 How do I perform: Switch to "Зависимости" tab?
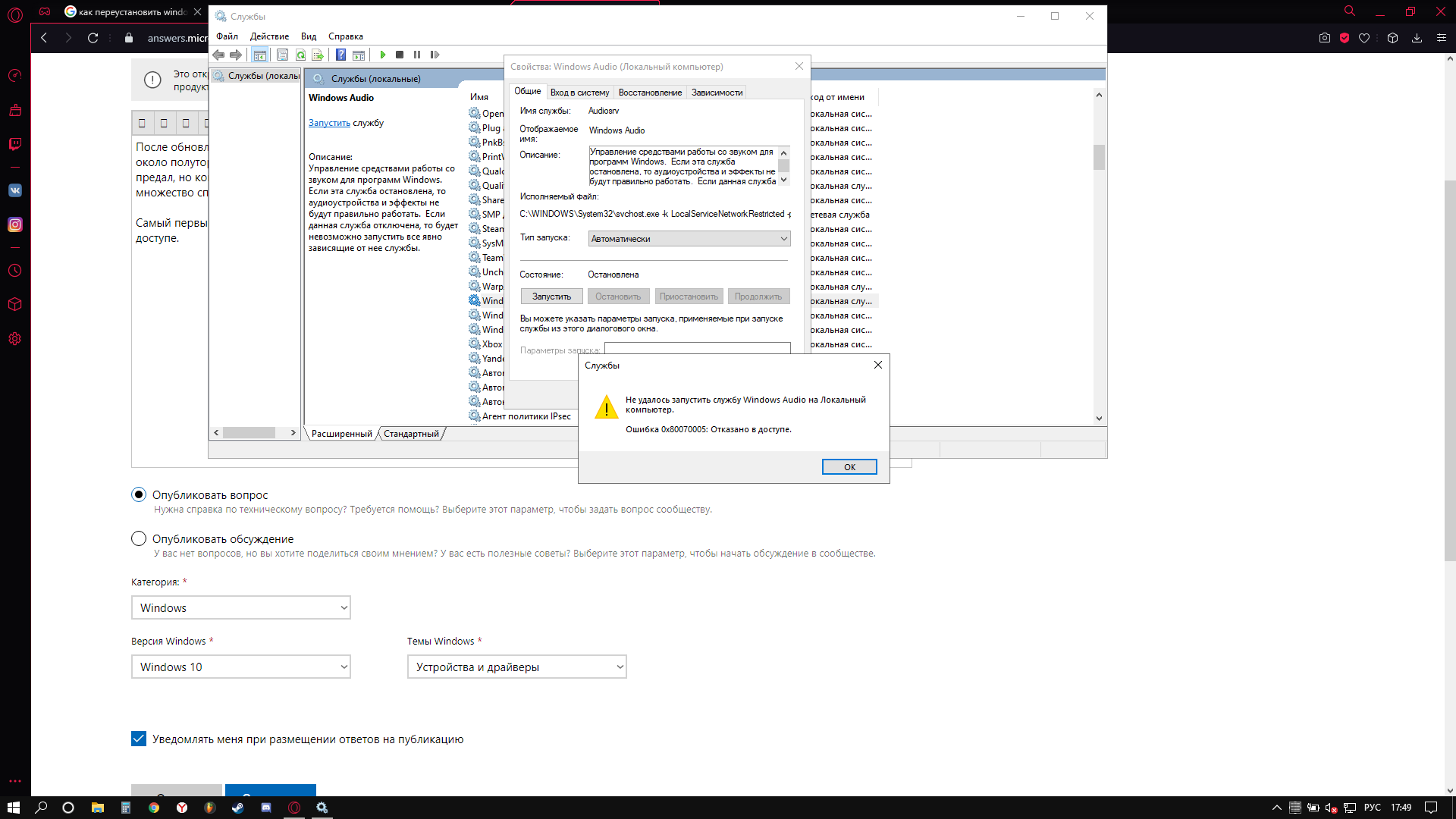(717, 93)
